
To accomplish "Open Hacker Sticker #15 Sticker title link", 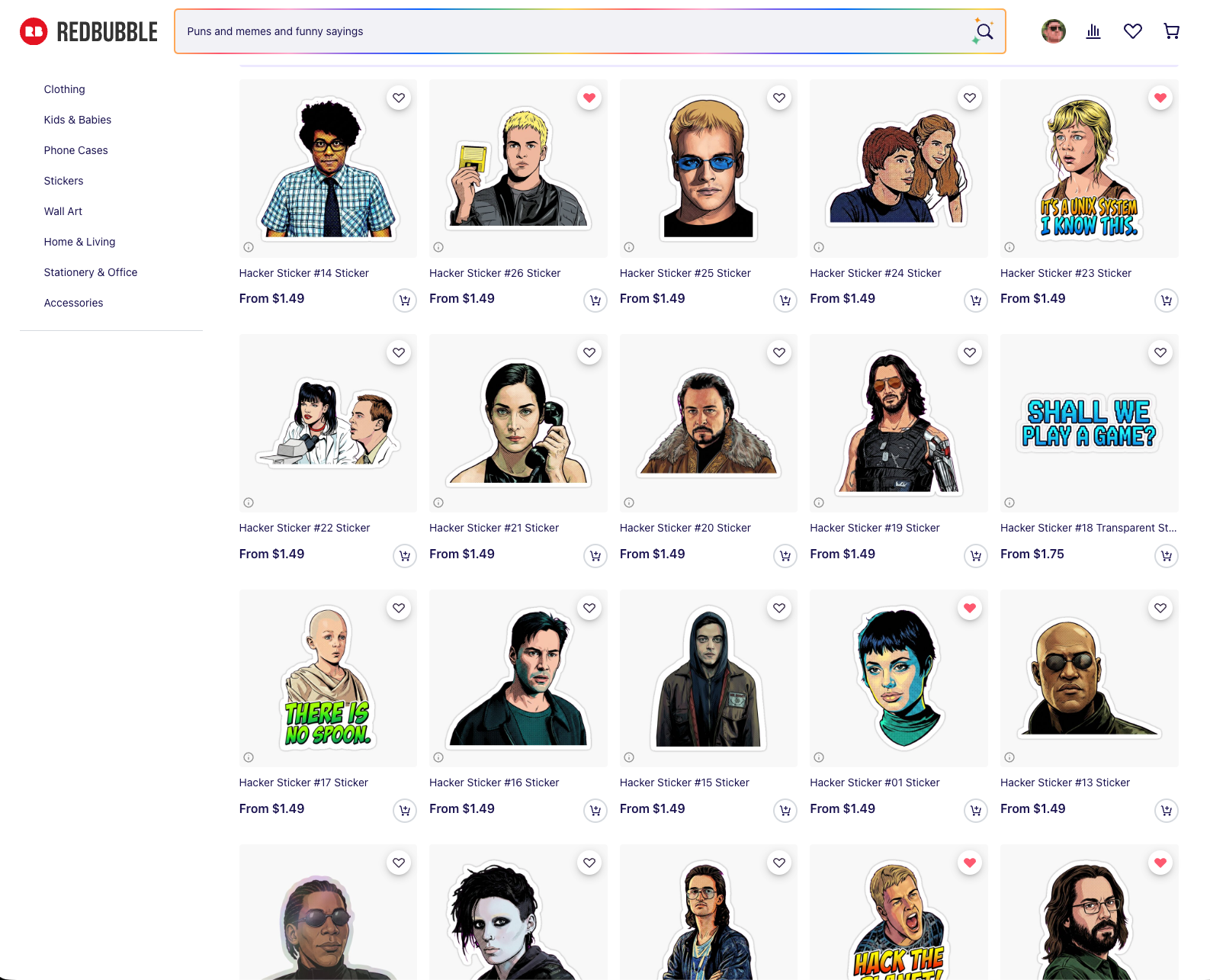I will pos(685,782).
